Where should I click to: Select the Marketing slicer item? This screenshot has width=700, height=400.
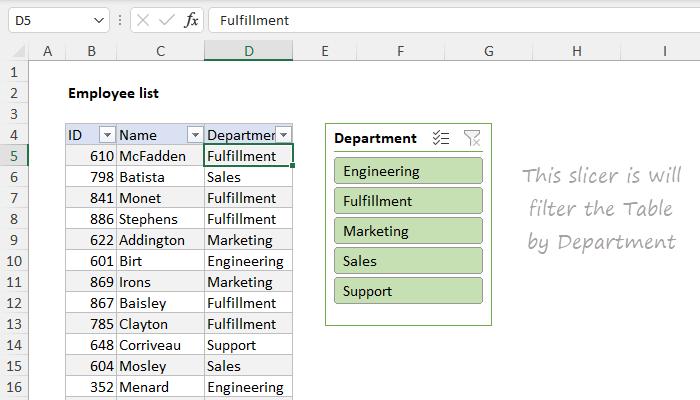(409, 231)
